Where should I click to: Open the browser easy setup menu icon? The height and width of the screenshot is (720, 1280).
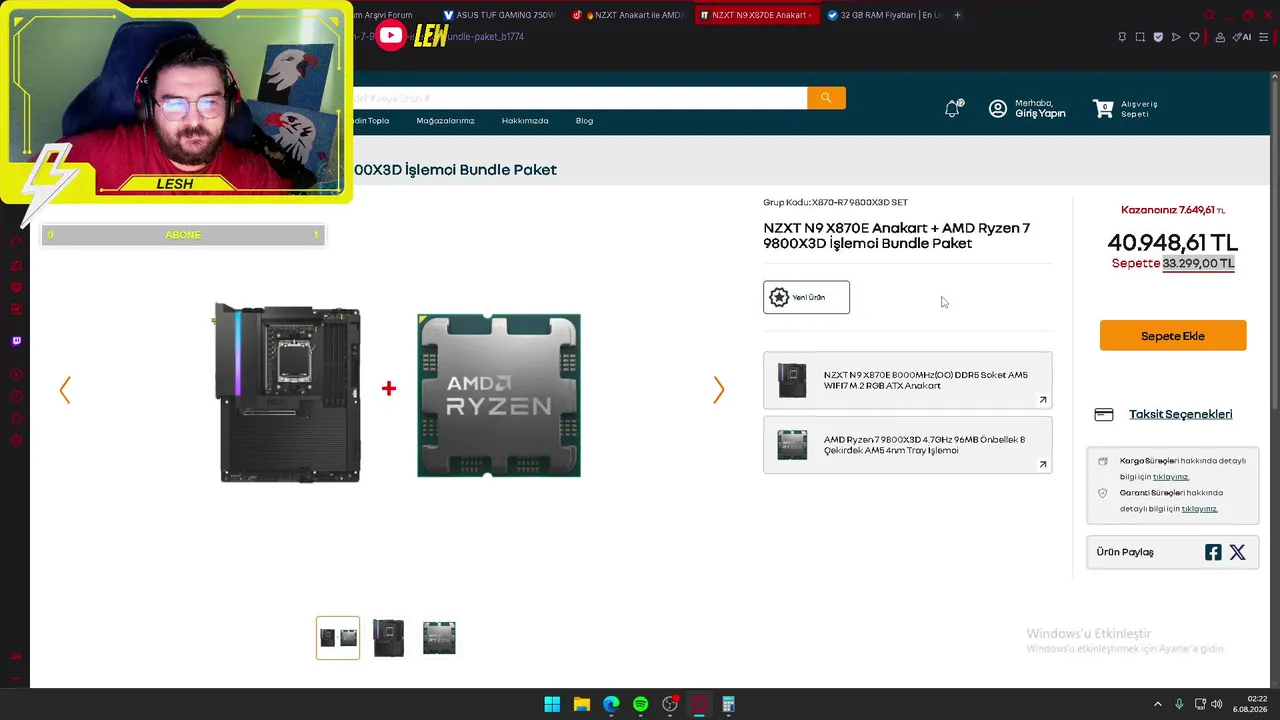[x=1264, y=37]
